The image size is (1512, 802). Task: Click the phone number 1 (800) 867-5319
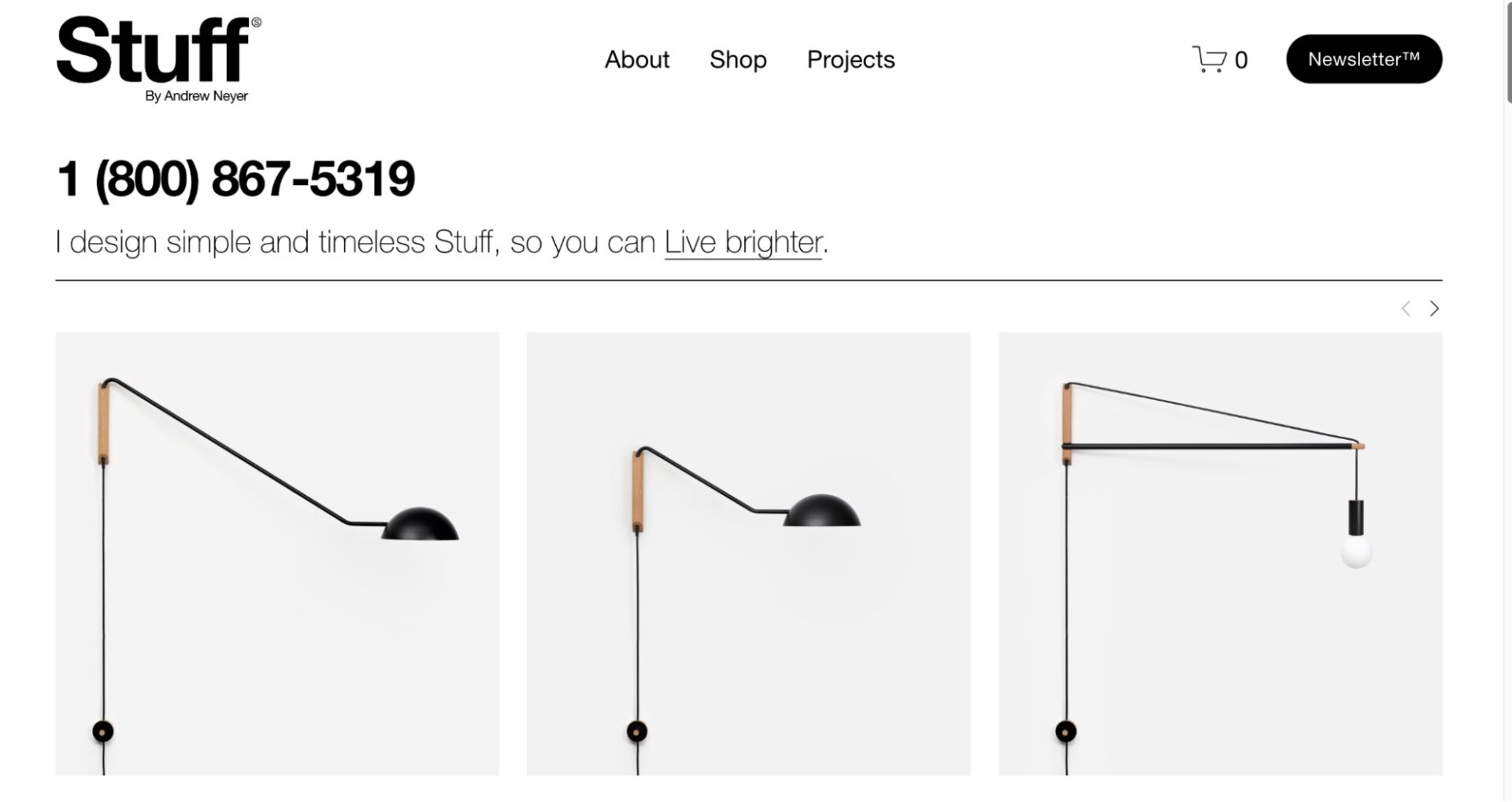pyautogui.click(x=235, y=179)
